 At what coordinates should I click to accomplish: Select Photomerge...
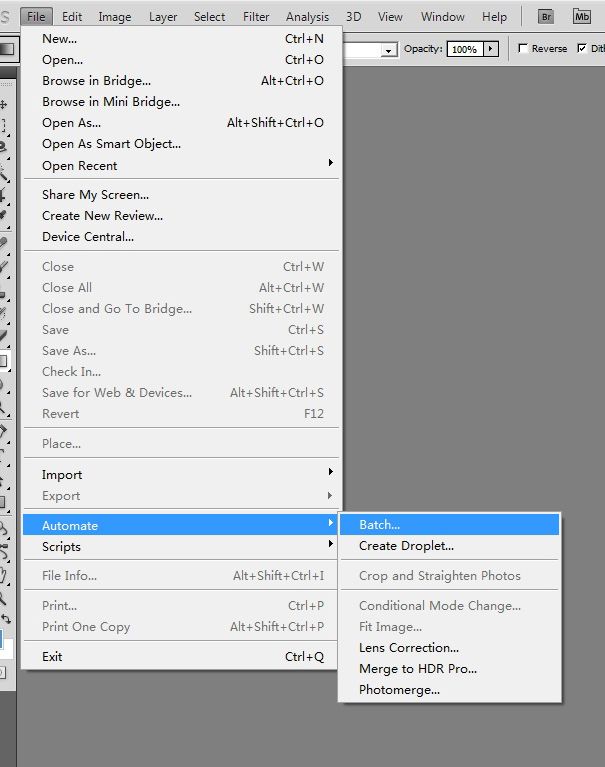coord(449,690)
